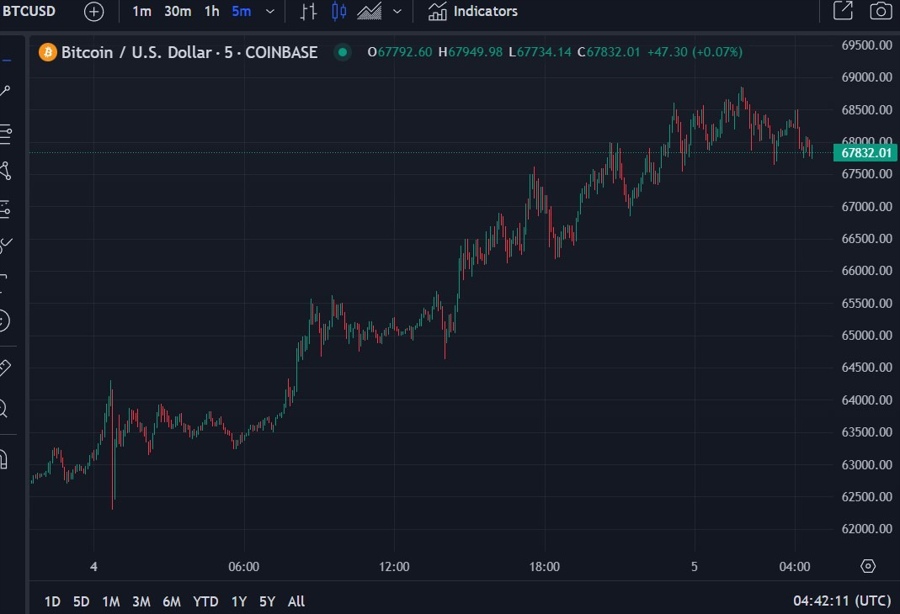Select the ruler measure tool
The height and width of the screenshot is (614, 900).
point(5,368)
